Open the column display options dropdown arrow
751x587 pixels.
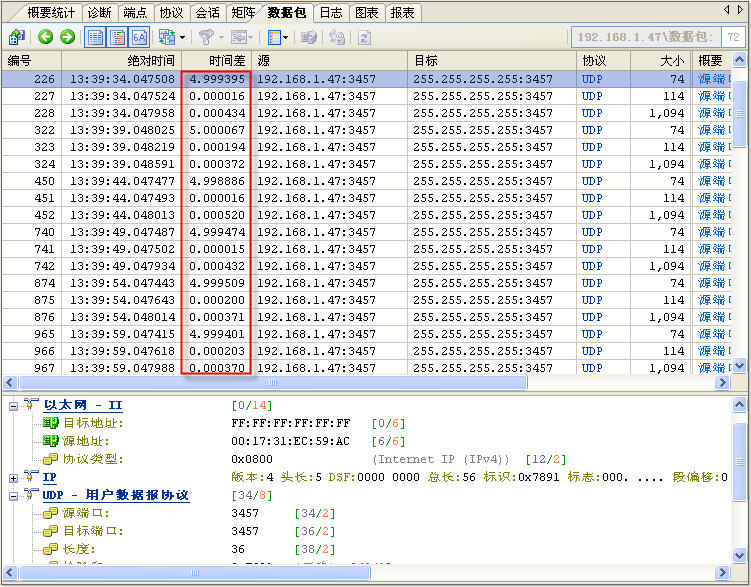pos(287,37)
